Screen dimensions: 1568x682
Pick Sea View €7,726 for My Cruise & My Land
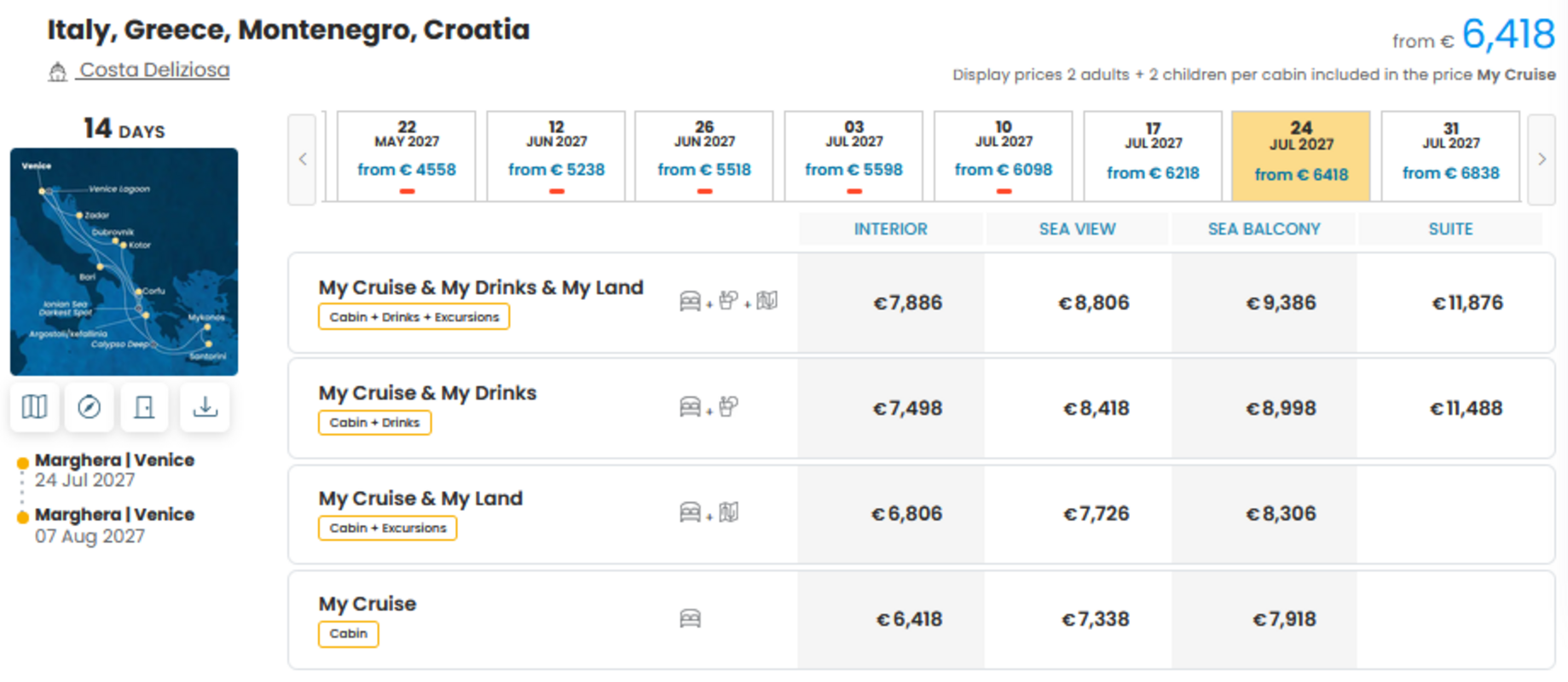(x=1096, y=514)
